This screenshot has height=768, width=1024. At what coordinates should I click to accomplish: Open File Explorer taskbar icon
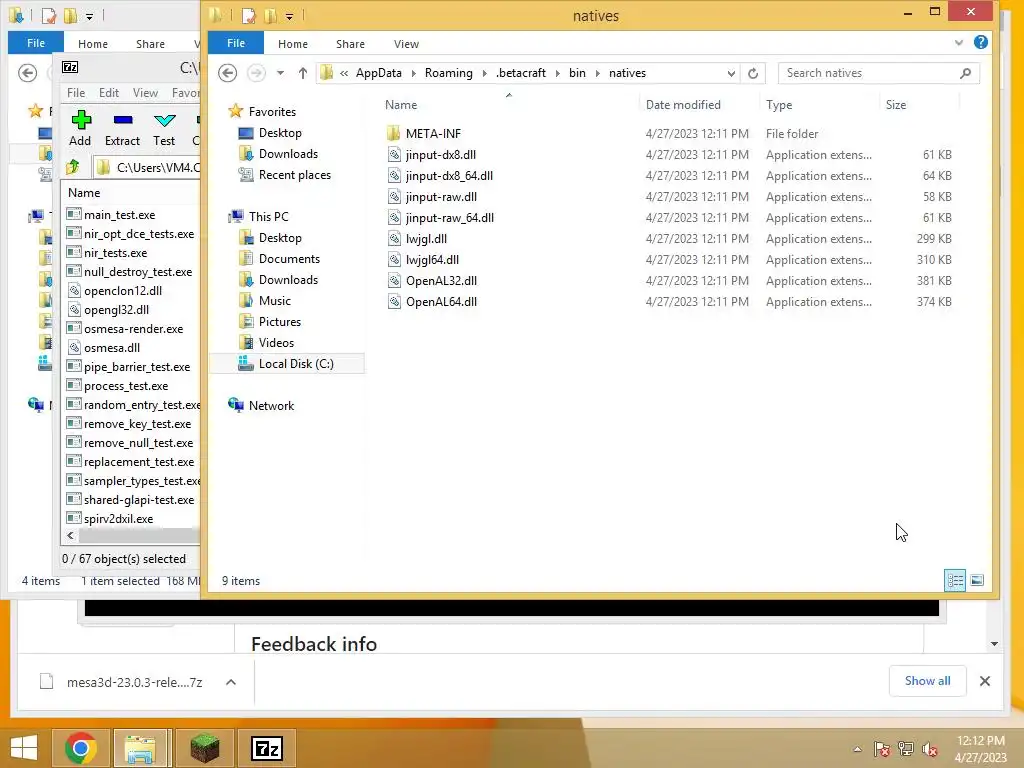pos(140,748)
